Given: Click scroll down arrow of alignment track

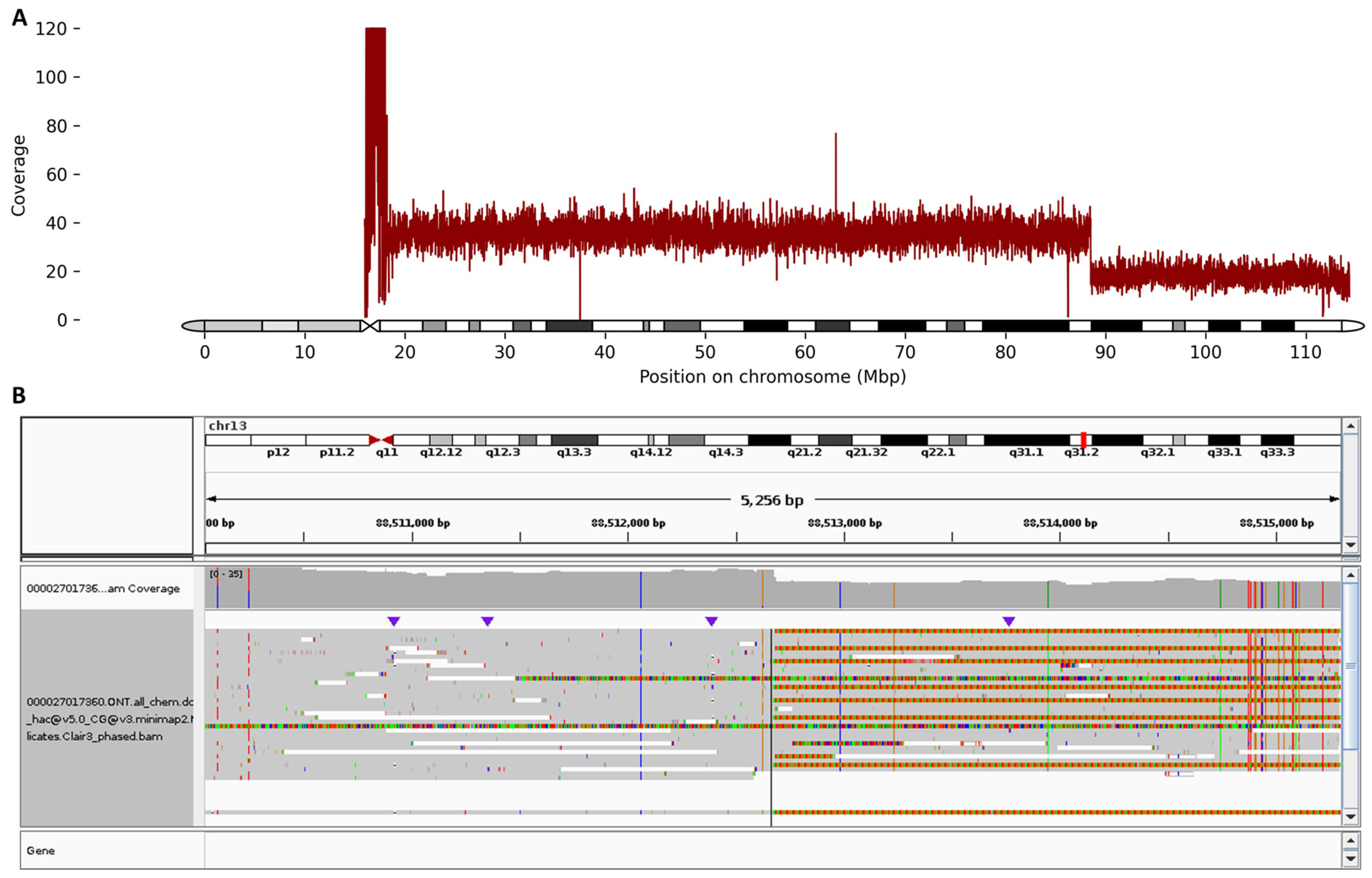Looking at the screenshot, I should click(x=1350, y=817).
